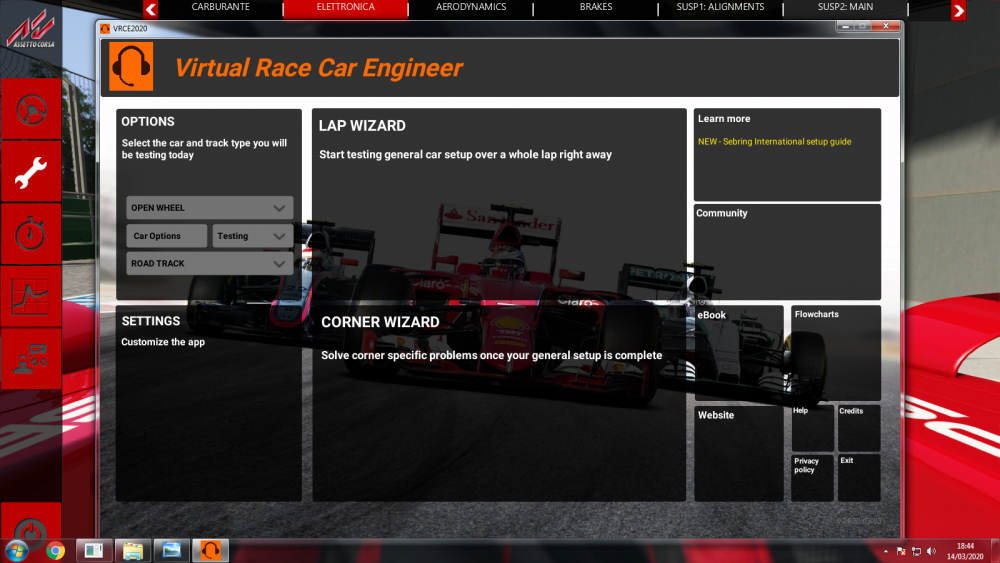
Task: Open the taskbar app with window icon
Action: tap(94, 550)
